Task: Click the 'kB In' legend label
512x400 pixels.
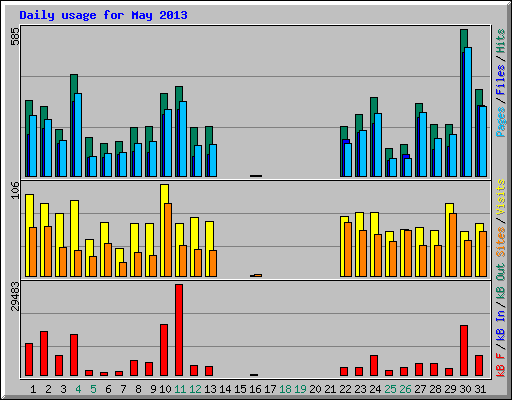Action: point(501,326)
